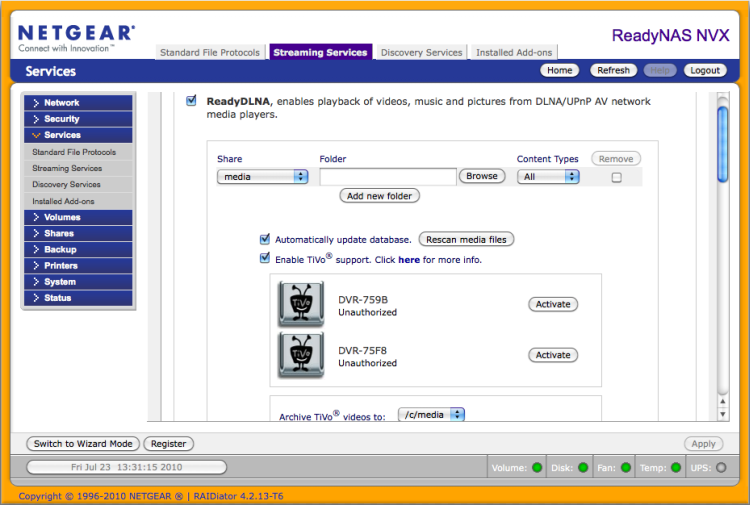The width and height of the screenshot is (750, 505).
Task: Toggle Automatically update database checkbox
Action: coord(265,239)
